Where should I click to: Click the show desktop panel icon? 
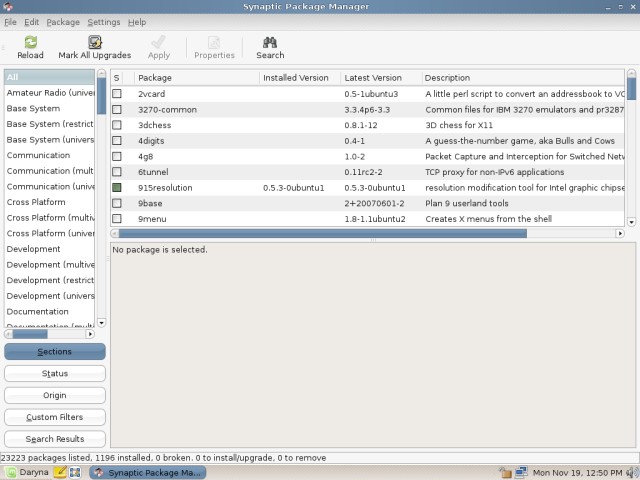75,473
